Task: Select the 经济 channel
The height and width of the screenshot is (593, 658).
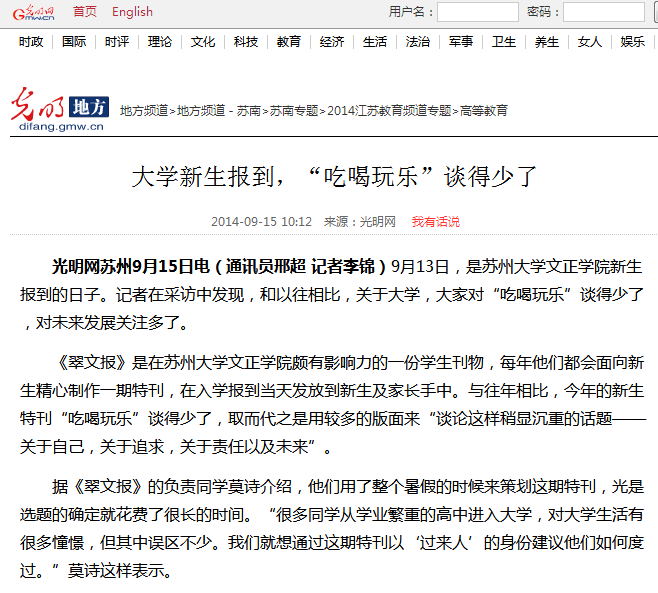Action: [x=332, y=42]
